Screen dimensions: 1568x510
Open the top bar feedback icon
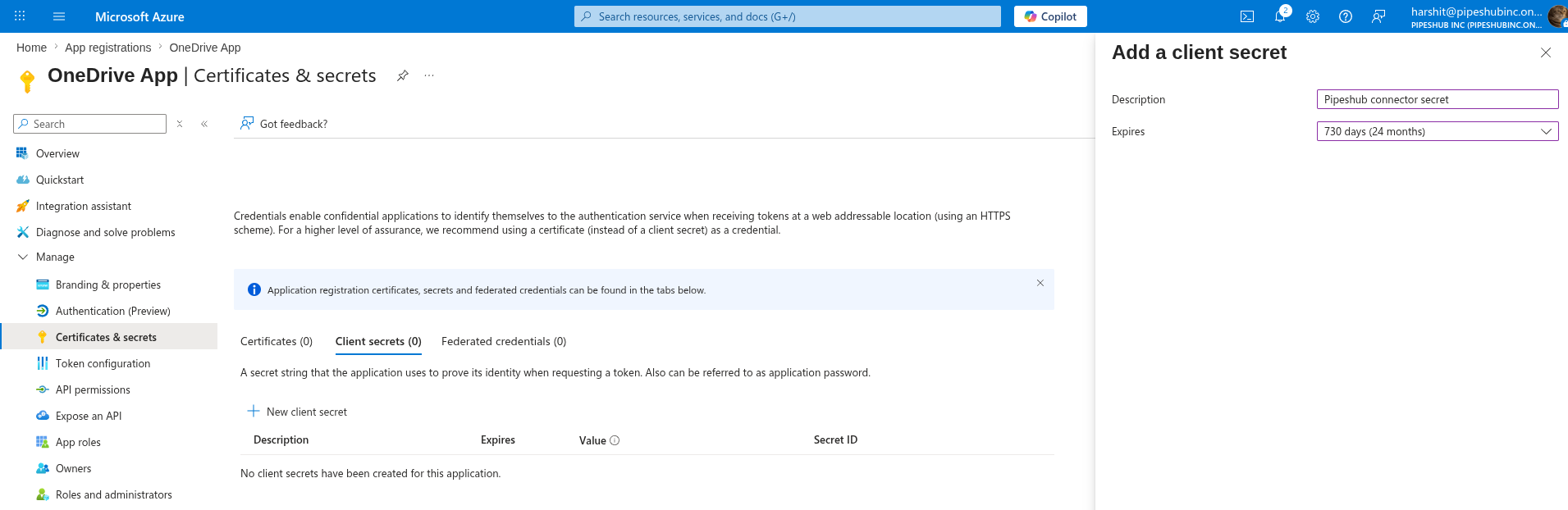[x=1378, y=16]
